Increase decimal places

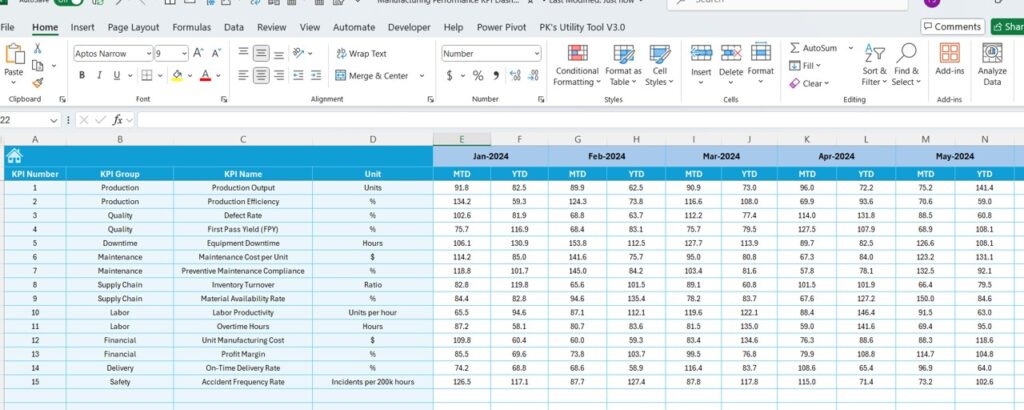[515, 76]
